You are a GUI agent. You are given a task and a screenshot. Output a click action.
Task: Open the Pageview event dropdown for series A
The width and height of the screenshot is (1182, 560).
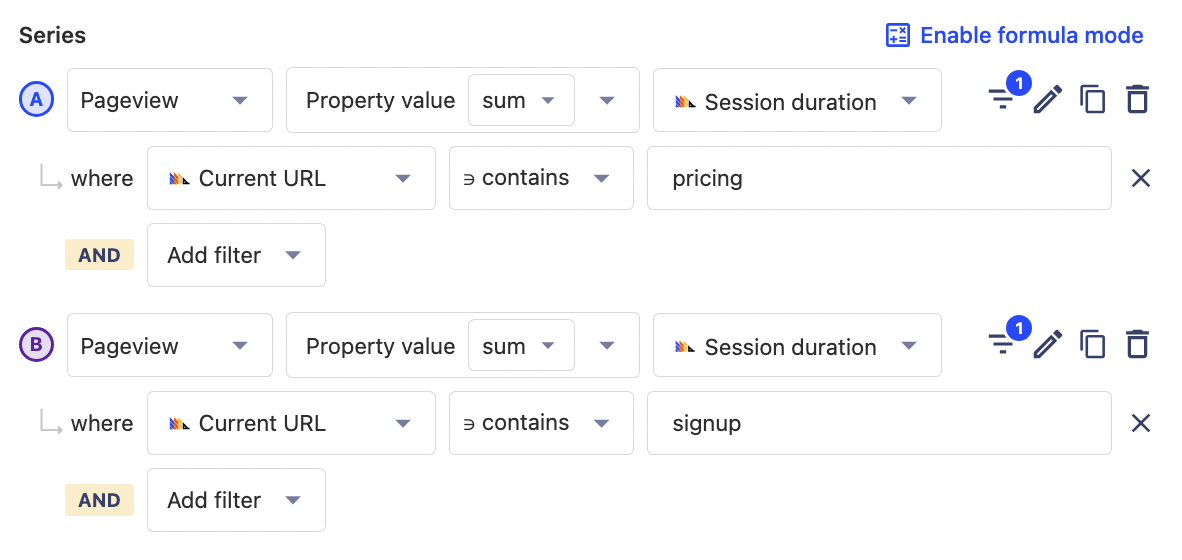169,100
